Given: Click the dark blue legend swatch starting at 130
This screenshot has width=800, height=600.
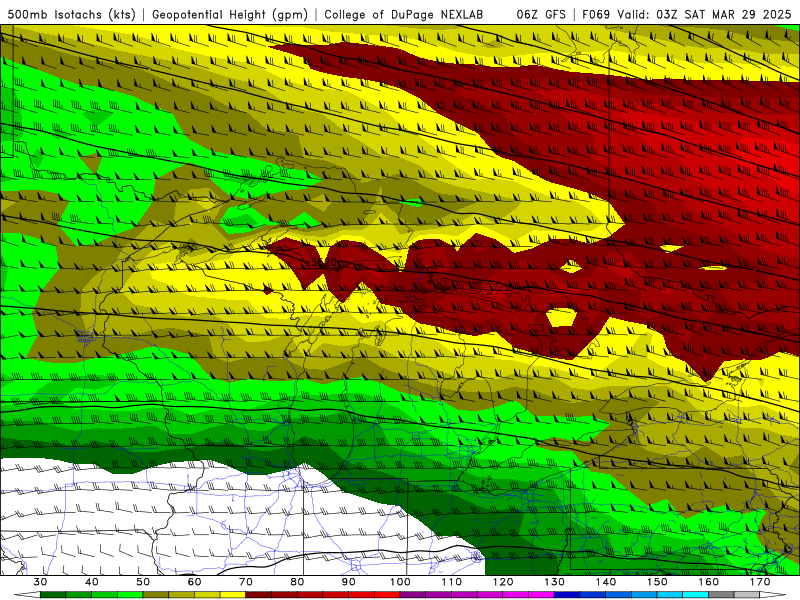Looking at the screenshot, I should (567, 595).
